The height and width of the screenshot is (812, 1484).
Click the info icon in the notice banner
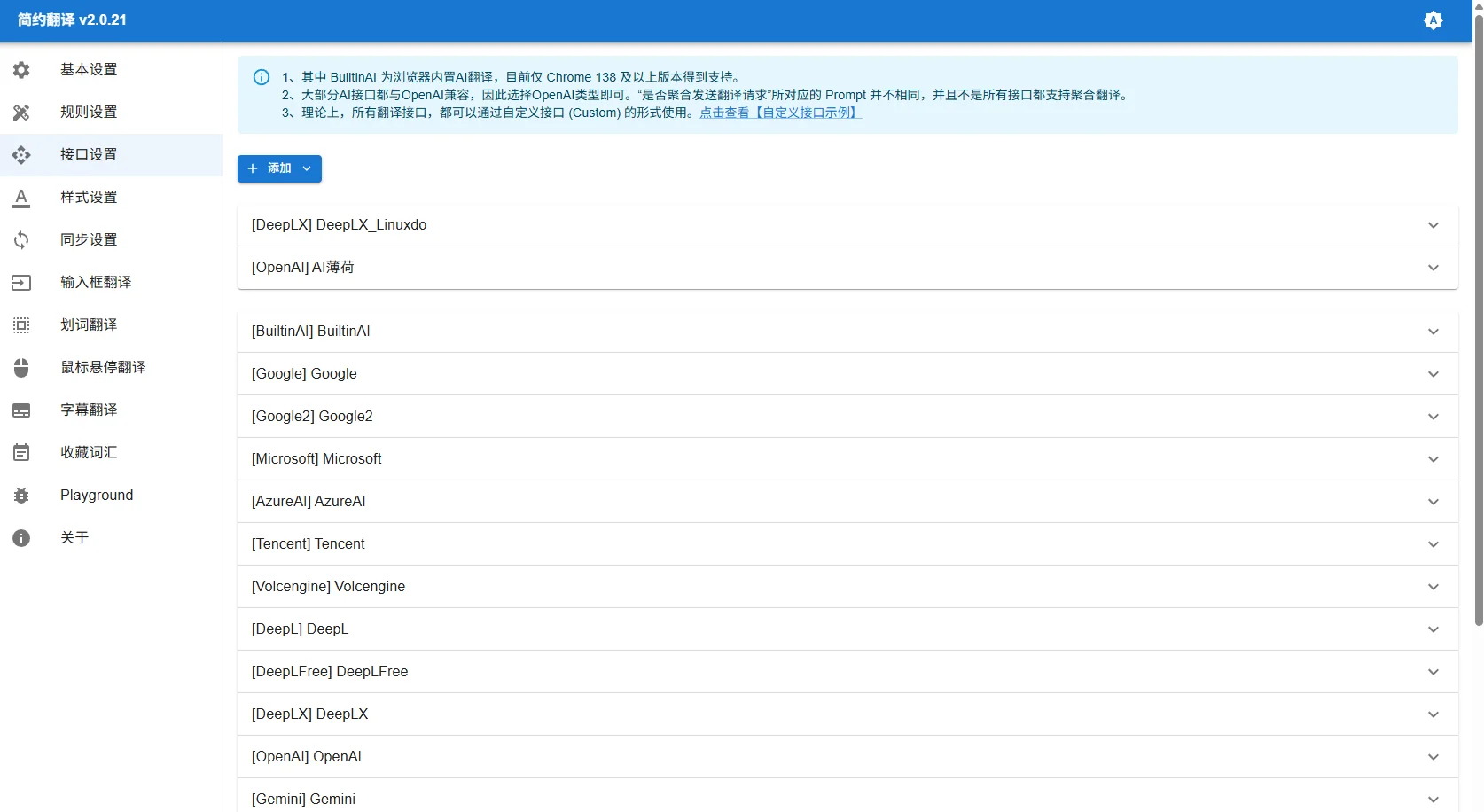[x=262, y=77]
